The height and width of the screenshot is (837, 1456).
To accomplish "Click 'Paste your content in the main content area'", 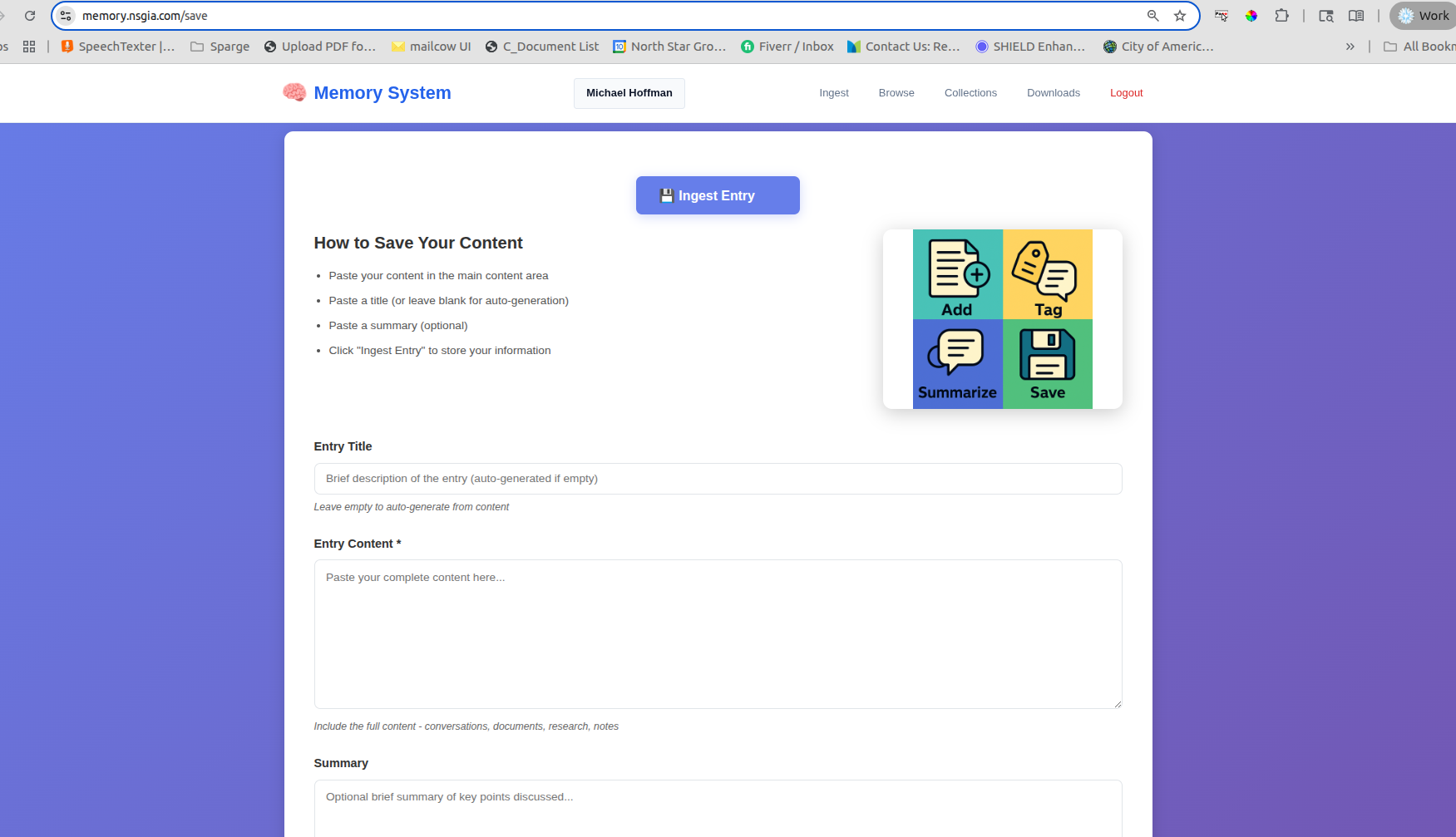I will (x=438, y=276).
